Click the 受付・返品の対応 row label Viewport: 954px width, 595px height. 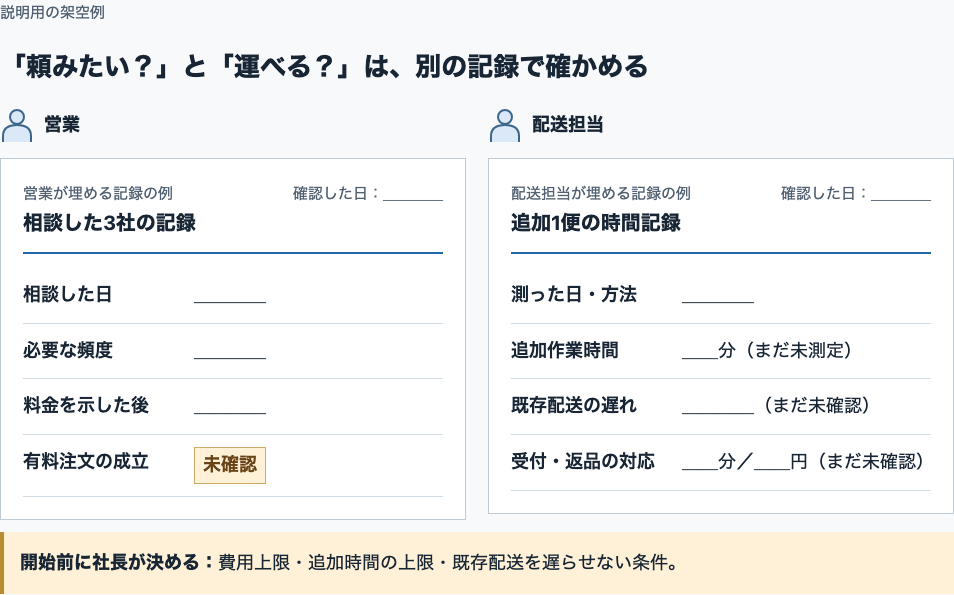tap(583, 461)
